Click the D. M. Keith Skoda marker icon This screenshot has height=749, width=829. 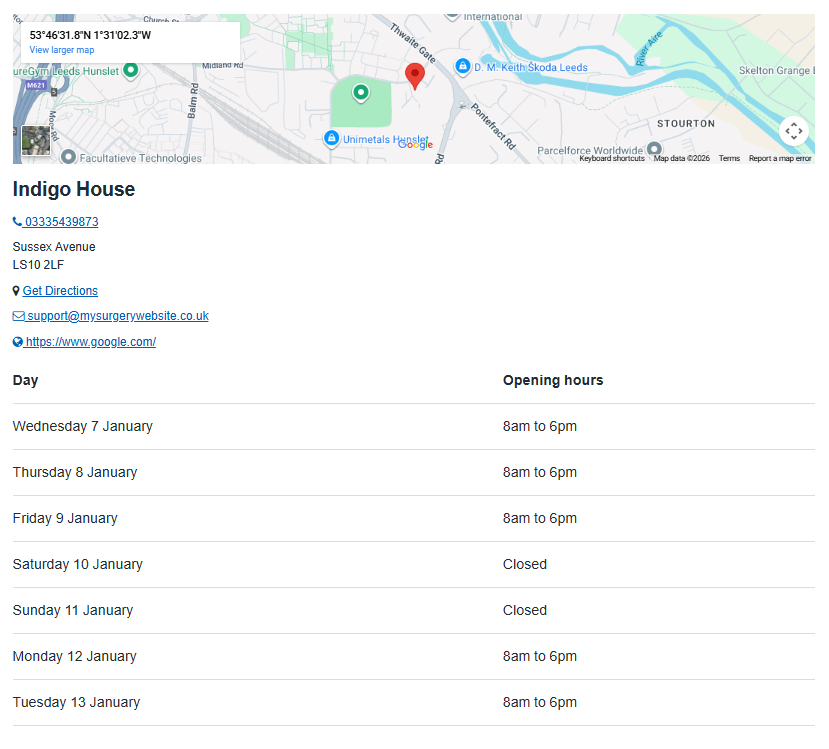462,67
